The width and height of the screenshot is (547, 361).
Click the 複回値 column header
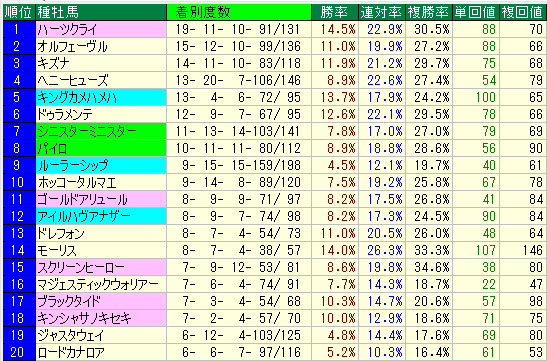pyautogui.click(x=523, y=12)
